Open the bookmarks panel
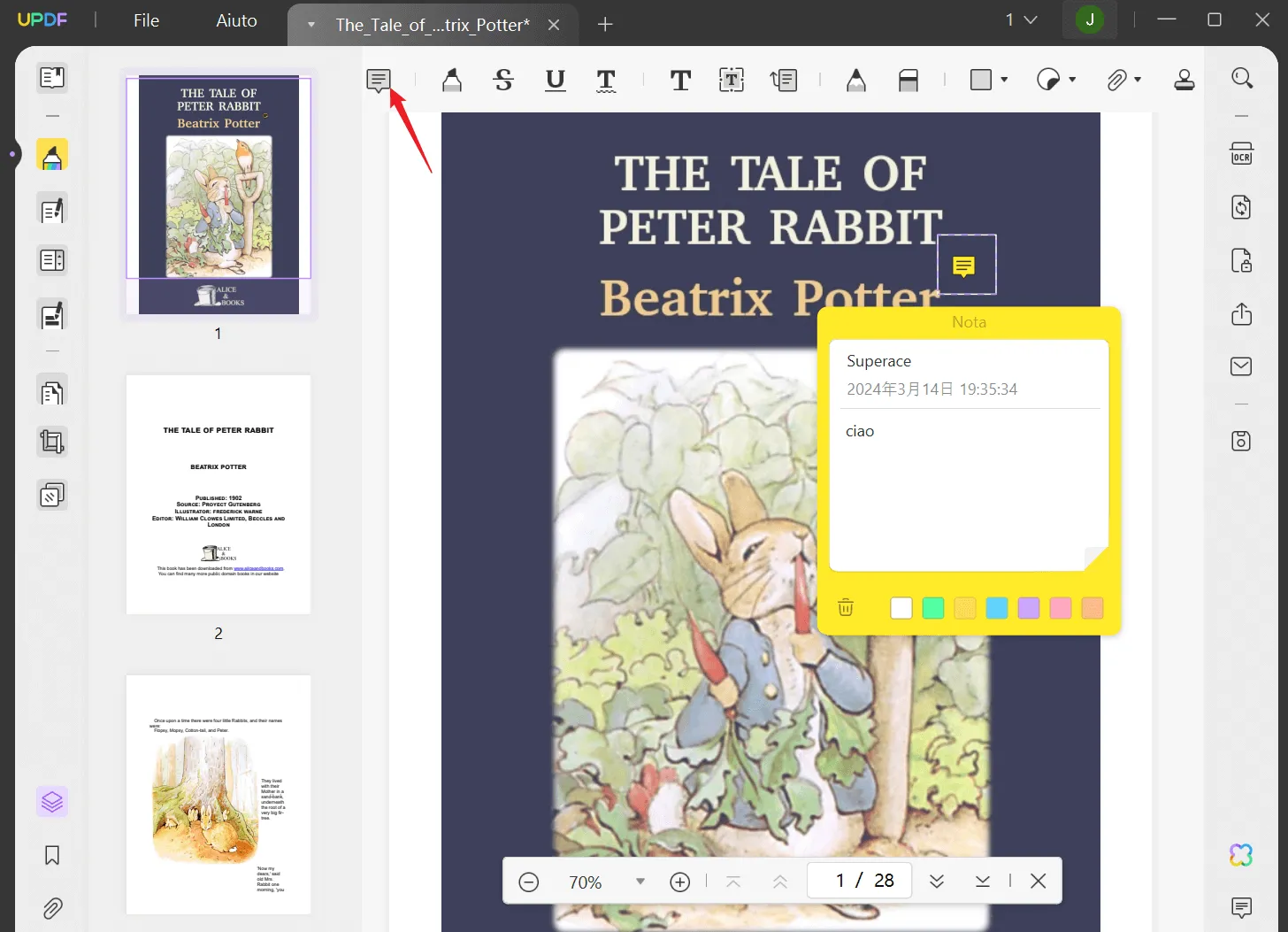The height and width of the screenshot is (932, 1288). point(52,855)
